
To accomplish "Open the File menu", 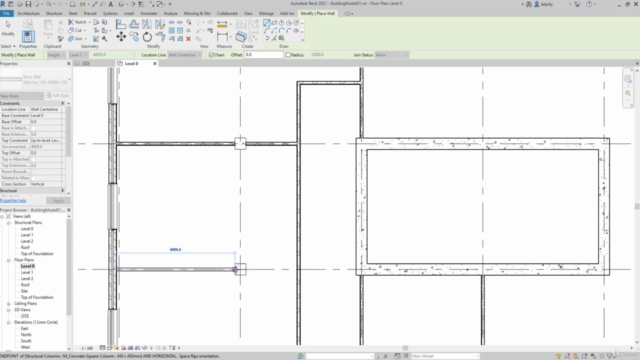I will coord(7,13).
